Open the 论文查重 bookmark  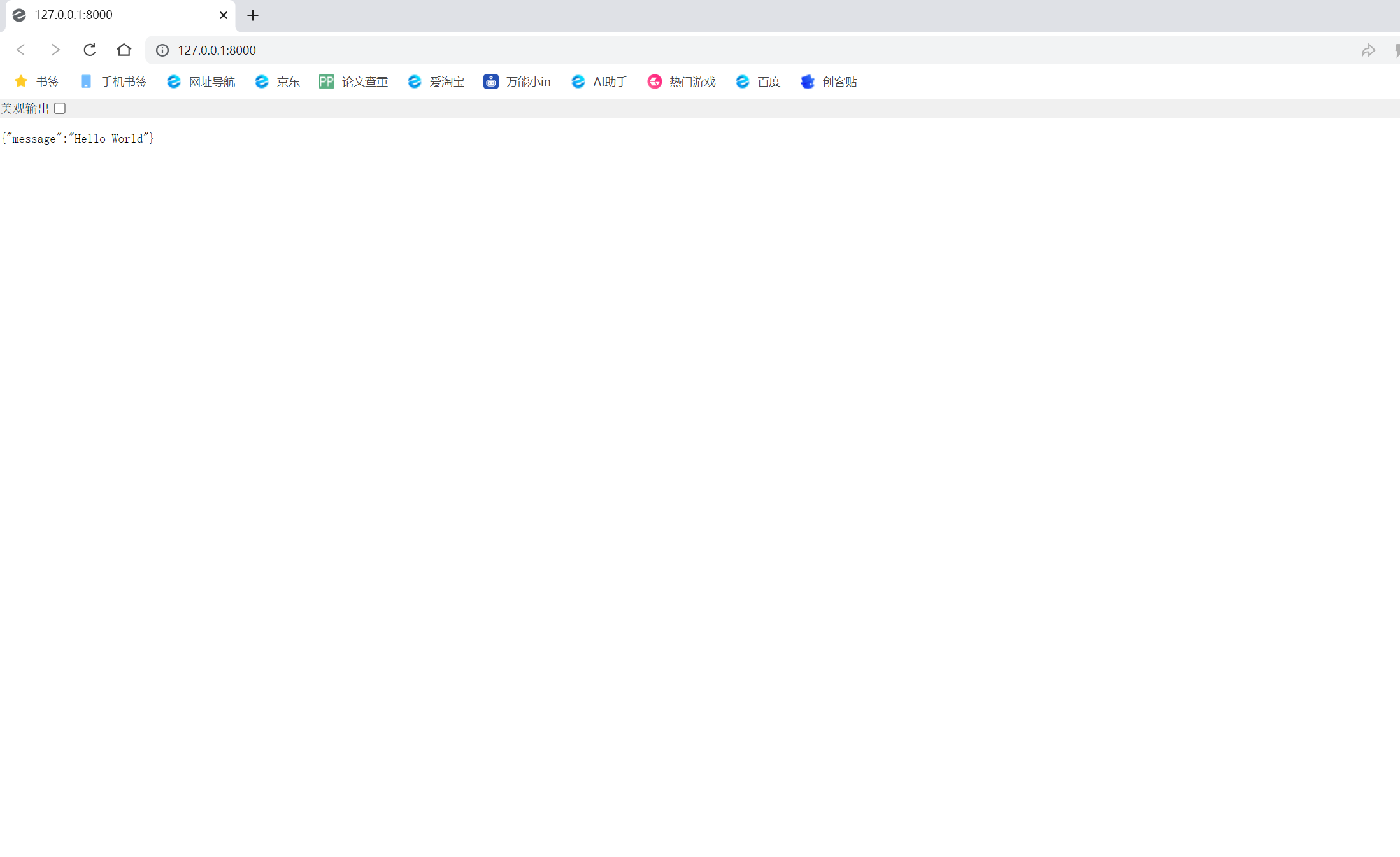[354, 81]
